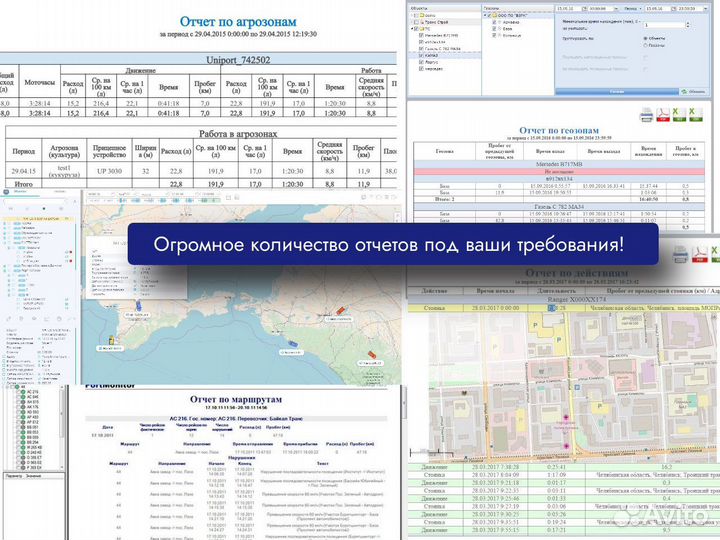Expand Транс Строй folder node
The height and width of the screenshot is (540, 720).
412,22
